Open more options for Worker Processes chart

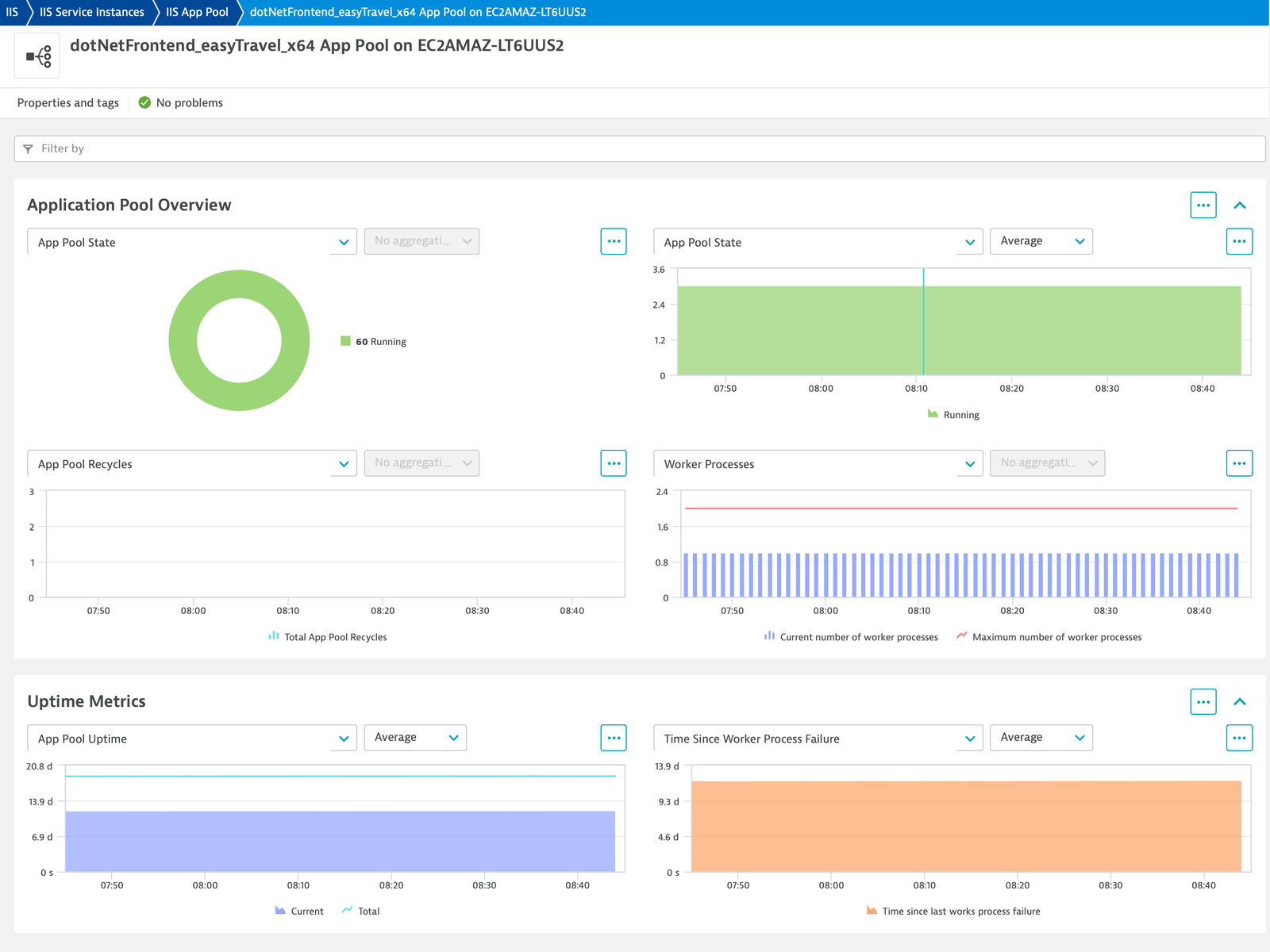1239,463
